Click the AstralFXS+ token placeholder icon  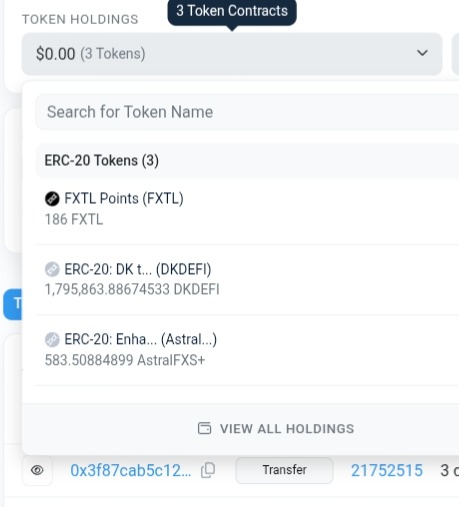52,340
